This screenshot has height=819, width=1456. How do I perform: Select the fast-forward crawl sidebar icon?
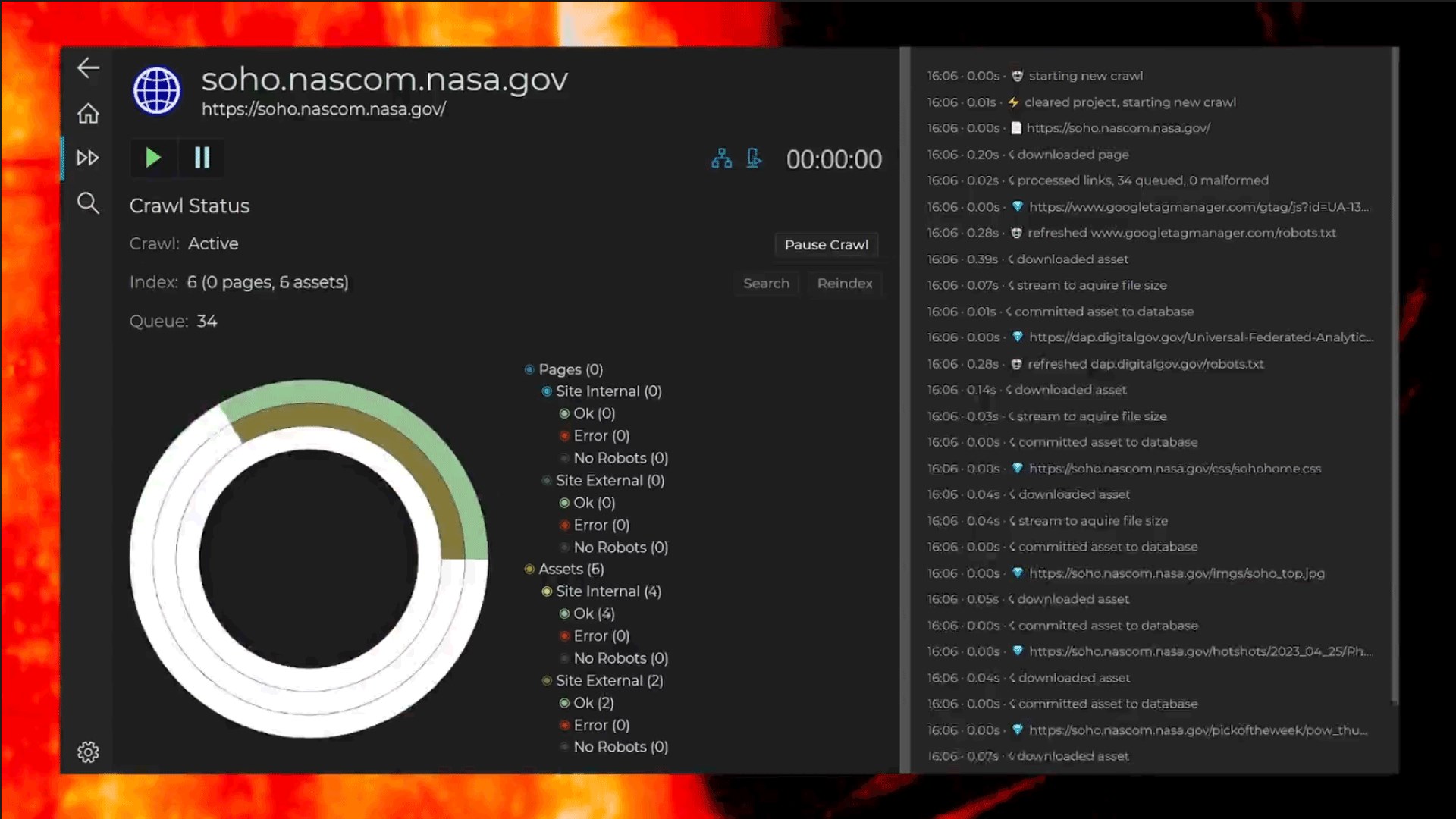88,158
